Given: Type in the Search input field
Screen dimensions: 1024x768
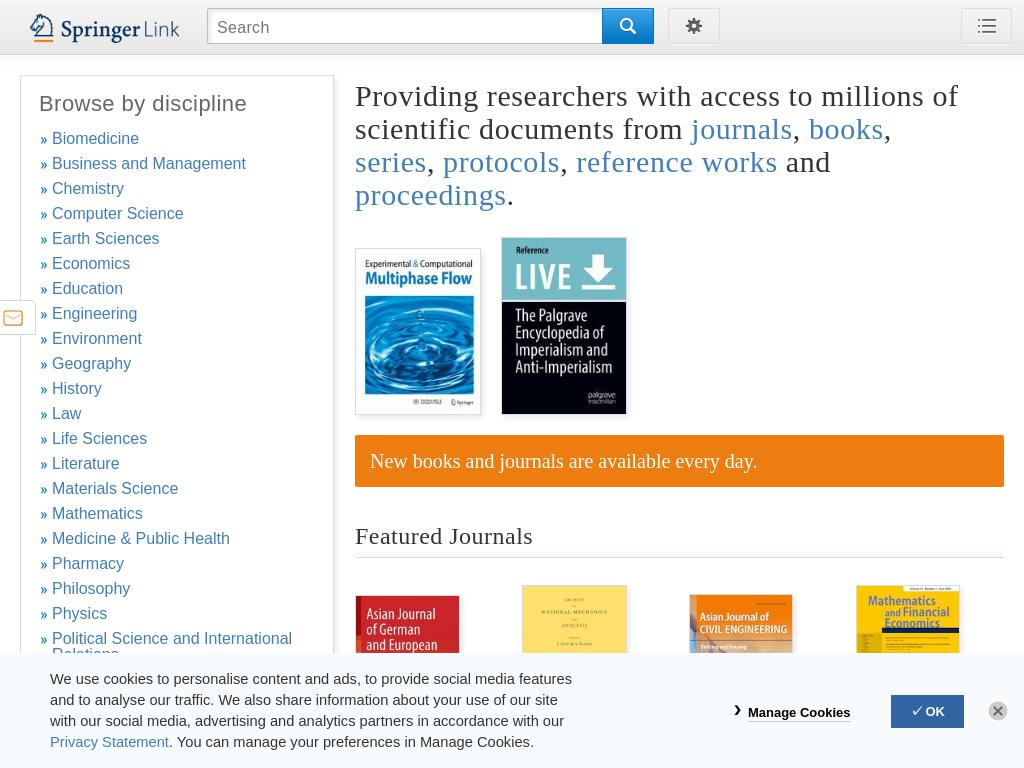Looking at the screenshot, I should pyautogui.click(x=404, y=27).
